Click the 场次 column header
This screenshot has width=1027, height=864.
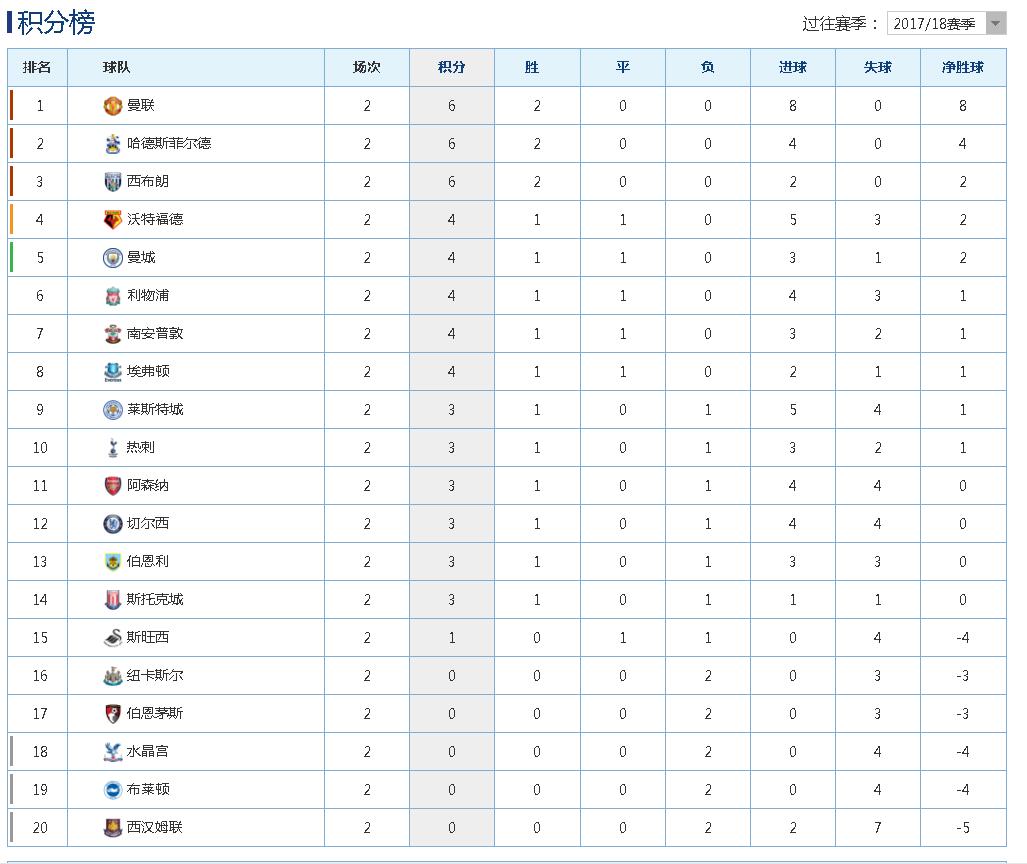tap(366, 67)
